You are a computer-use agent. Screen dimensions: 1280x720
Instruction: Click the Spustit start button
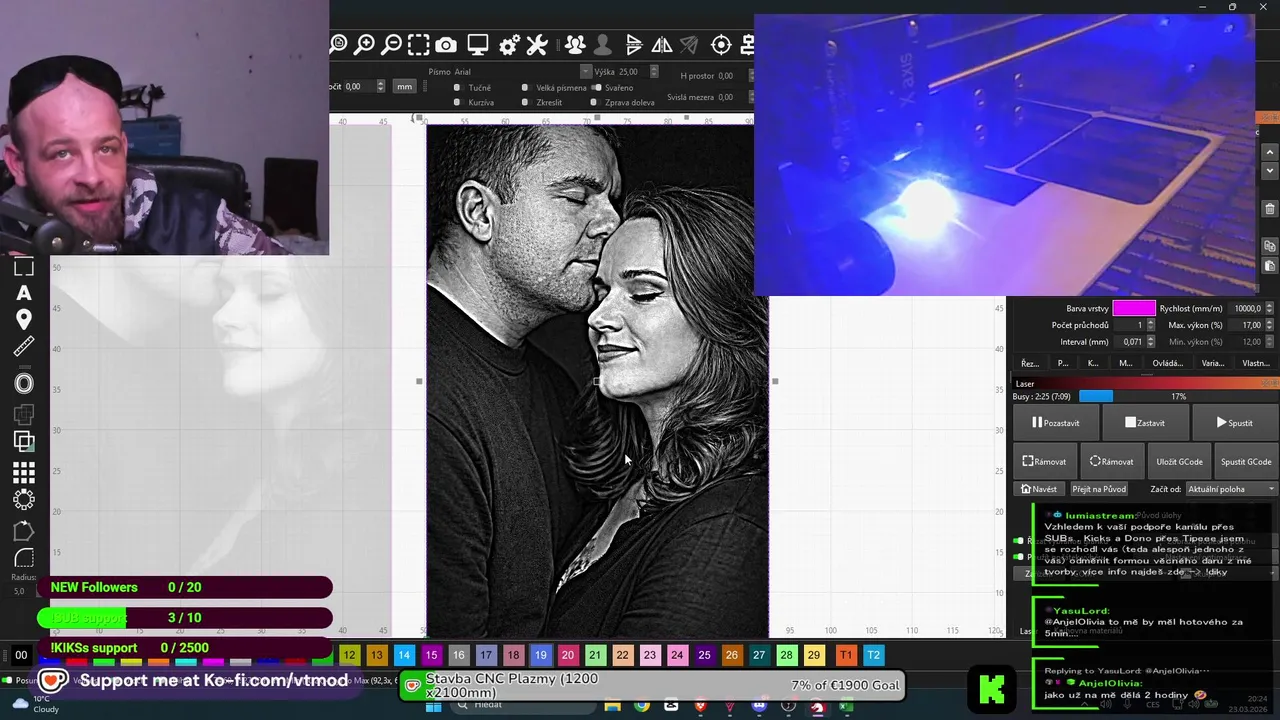(1234, 423)
